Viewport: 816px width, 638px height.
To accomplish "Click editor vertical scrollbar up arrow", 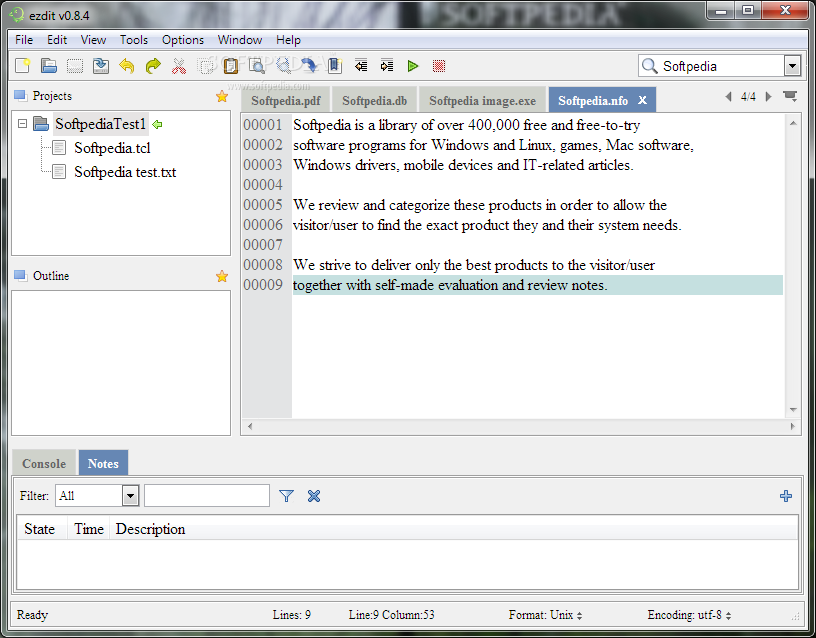I will pos(793,123).
